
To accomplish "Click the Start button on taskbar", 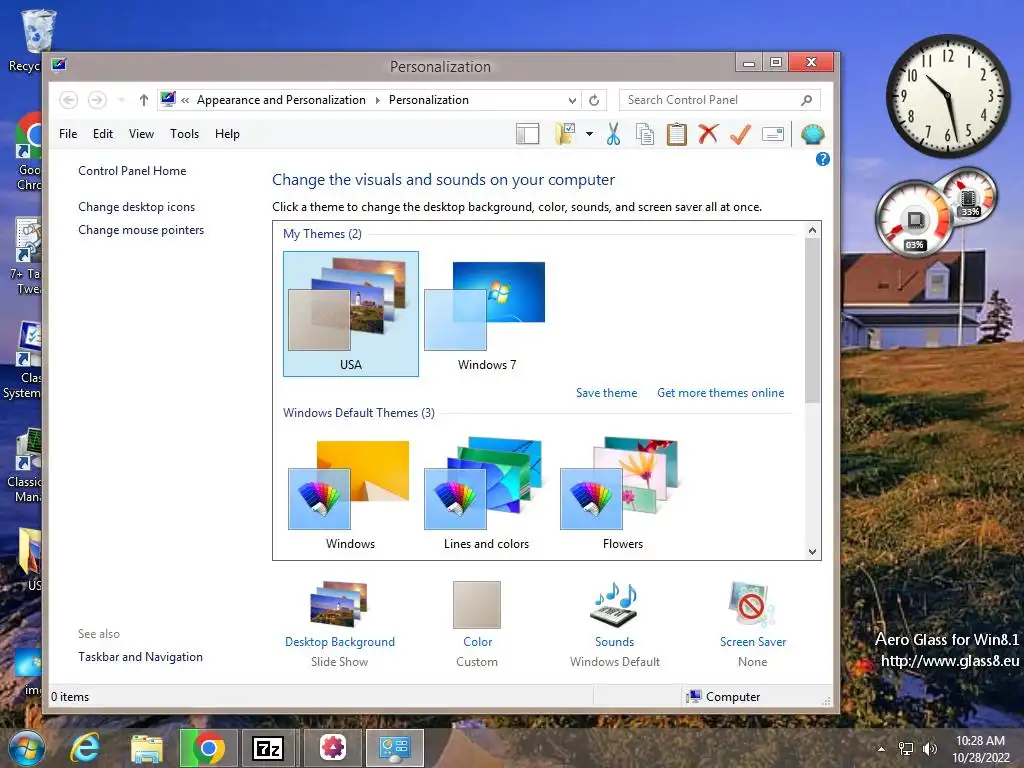I will 27,748.
